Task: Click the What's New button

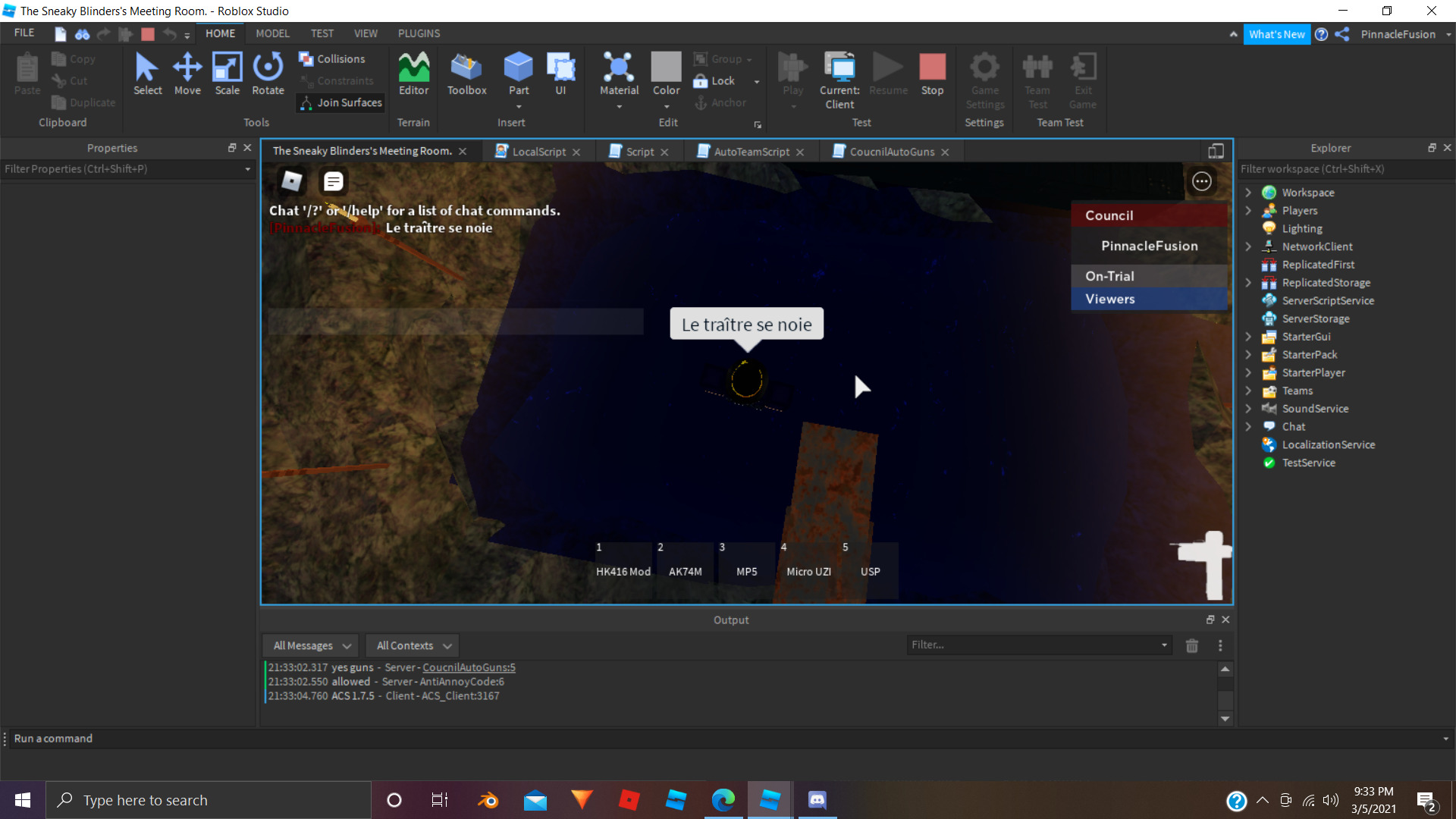Action: tap(1276, 34)
